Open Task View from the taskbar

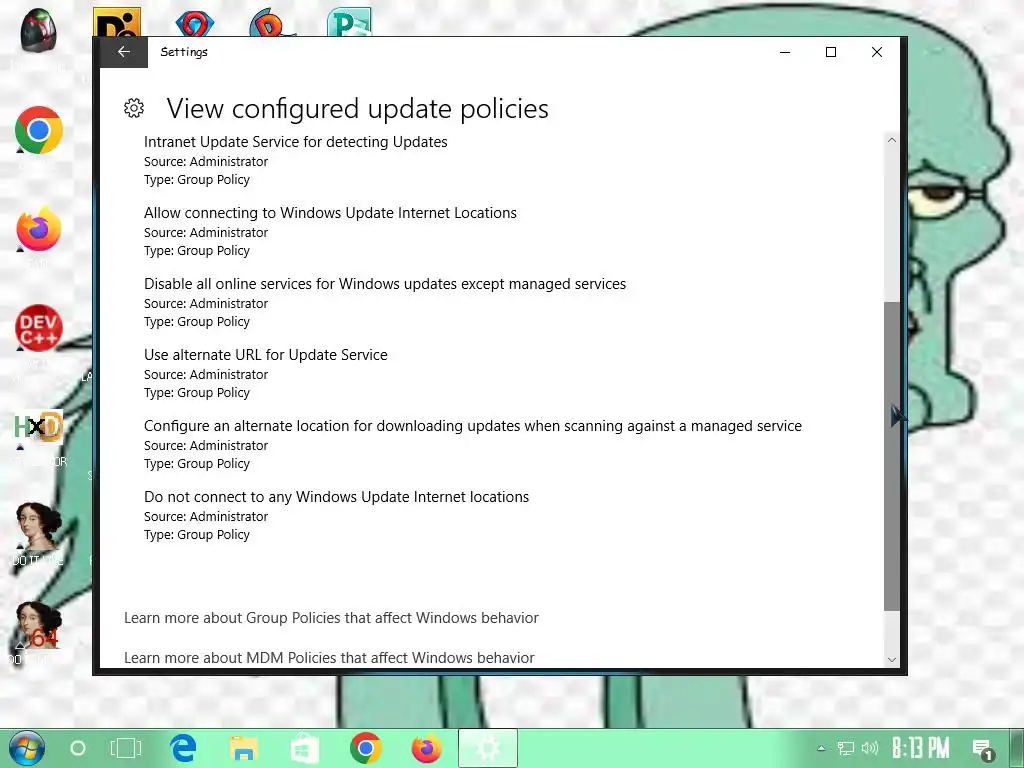click(125, 748)
